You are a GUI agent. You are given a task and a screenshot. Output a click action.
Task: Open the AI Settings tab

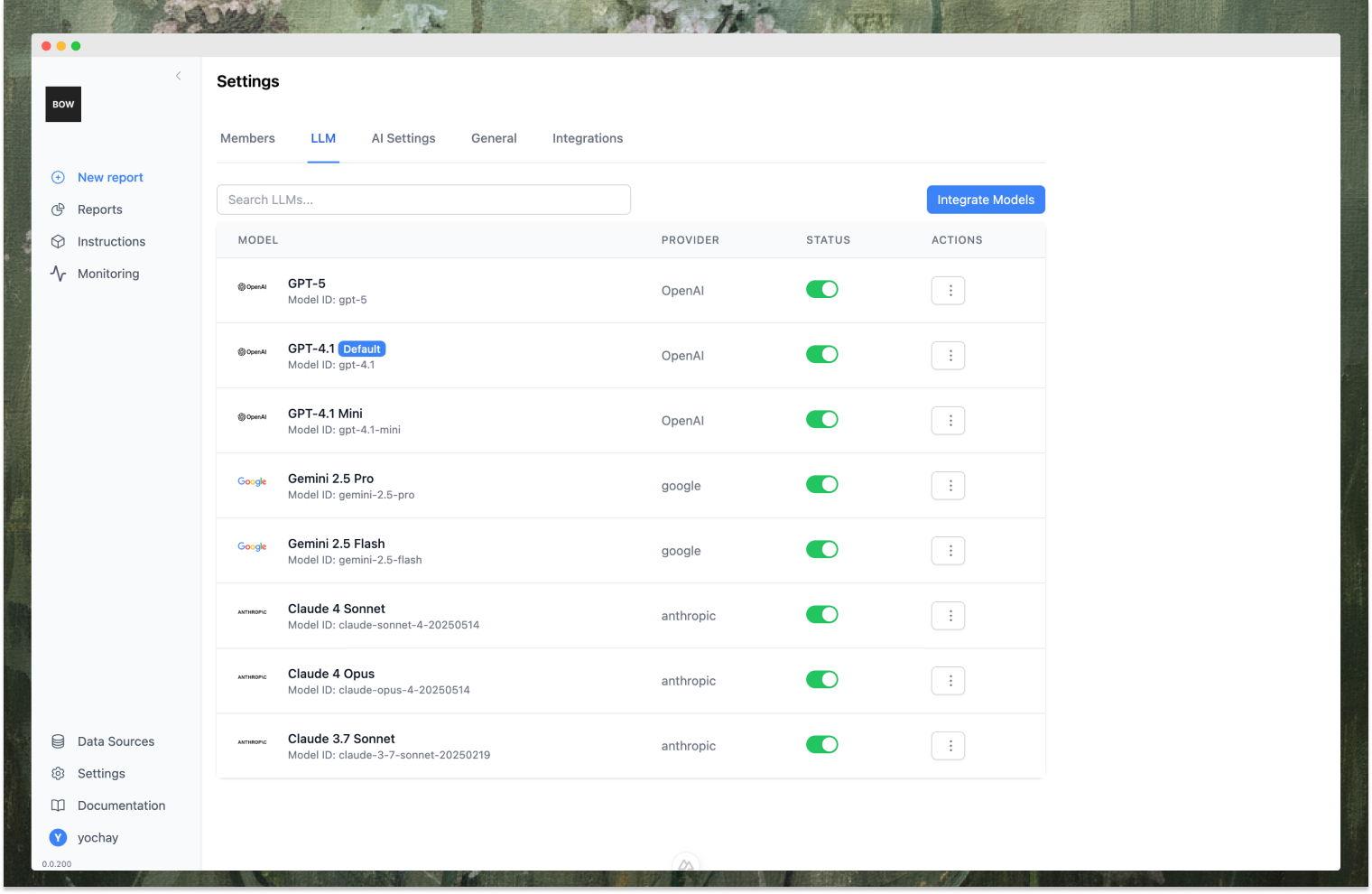[403, 138]
